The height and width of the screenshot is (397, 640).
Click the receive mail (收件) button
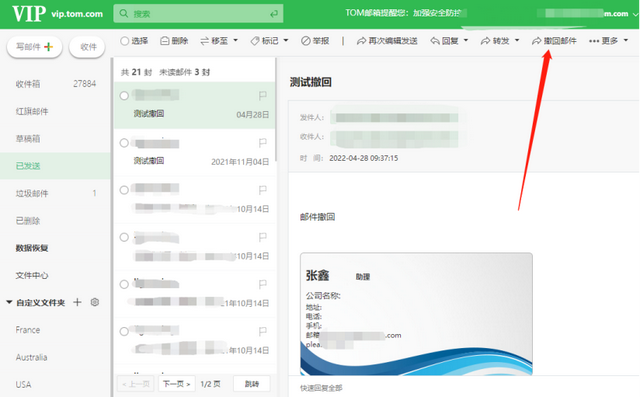coord(87,47)
